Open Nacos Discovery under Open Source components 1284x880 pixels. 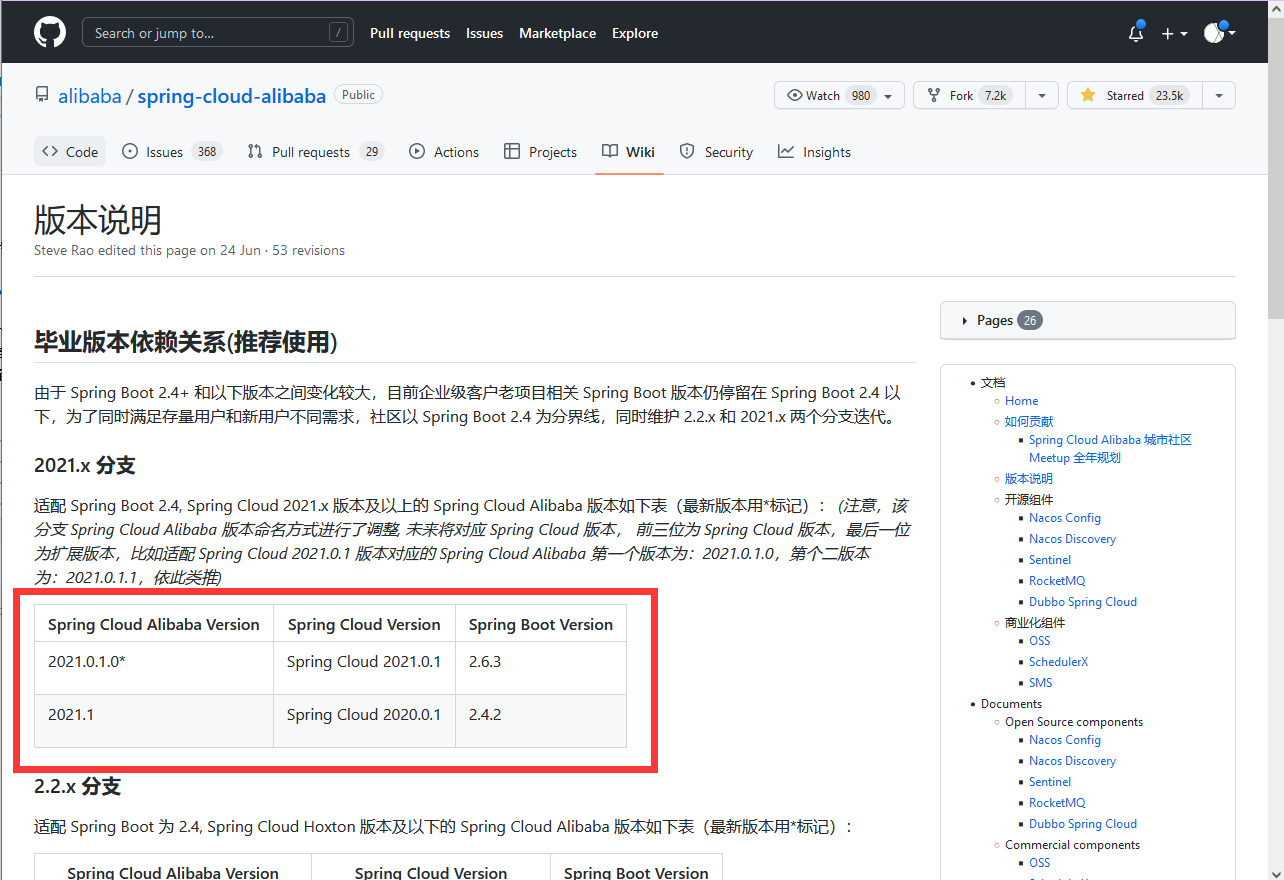coord(1073,761)
